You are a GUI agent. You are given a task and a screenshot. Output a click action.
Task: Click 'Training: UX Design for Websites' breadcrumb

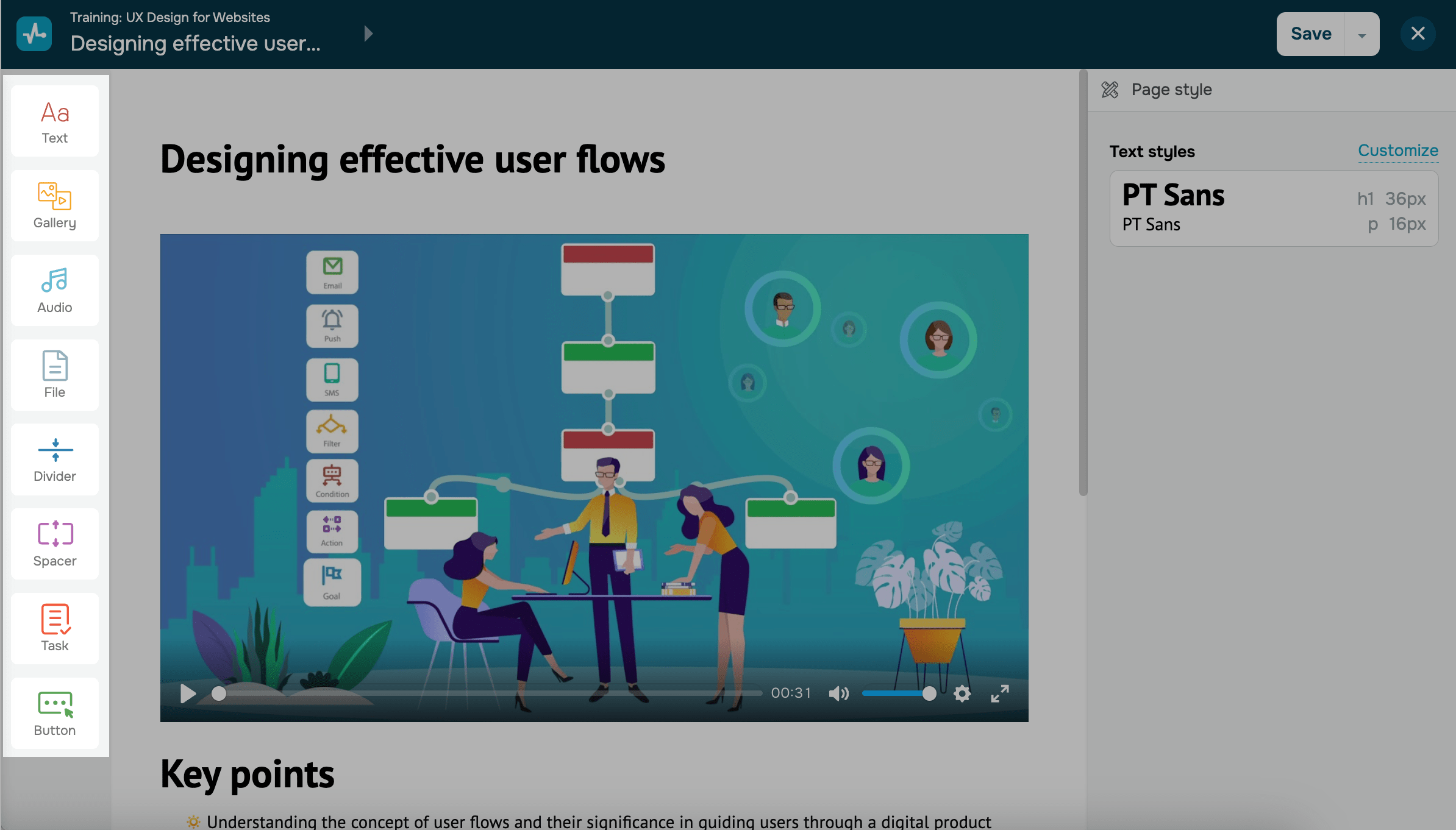click(x=170, y=17)
